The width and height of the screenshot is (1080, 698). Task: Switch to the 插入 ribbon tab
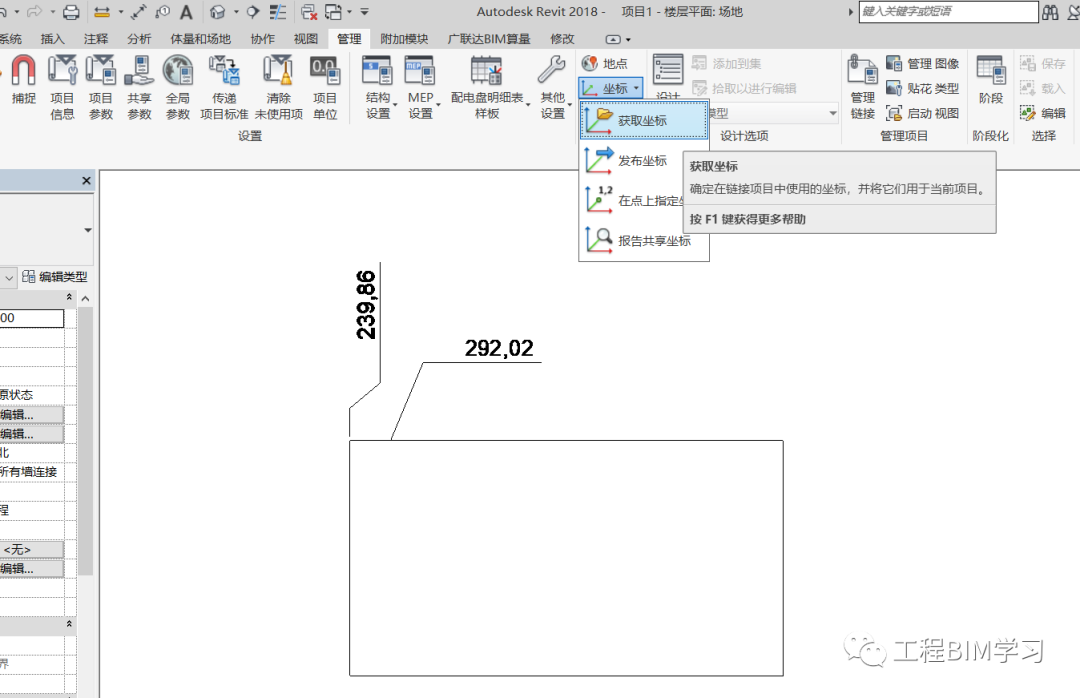[52, 39]
